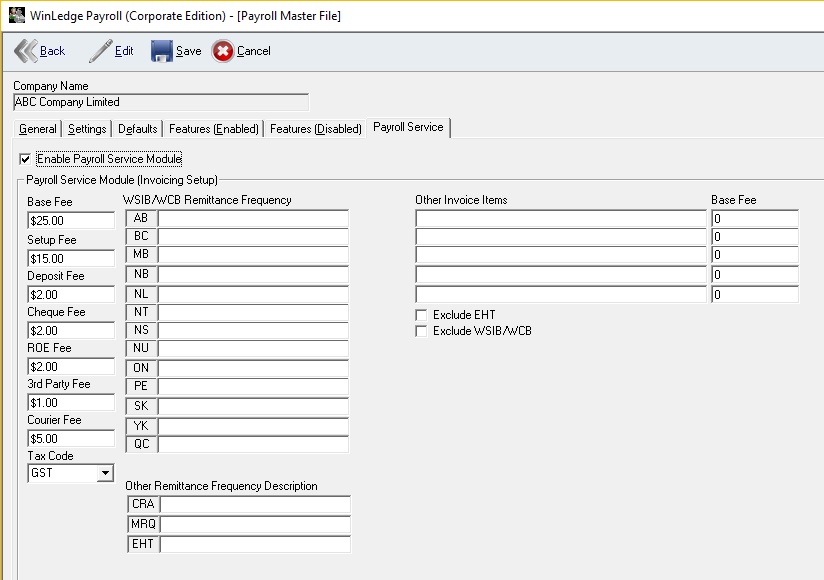
Task: Click the CRA remittance description field
Action: 255,505
